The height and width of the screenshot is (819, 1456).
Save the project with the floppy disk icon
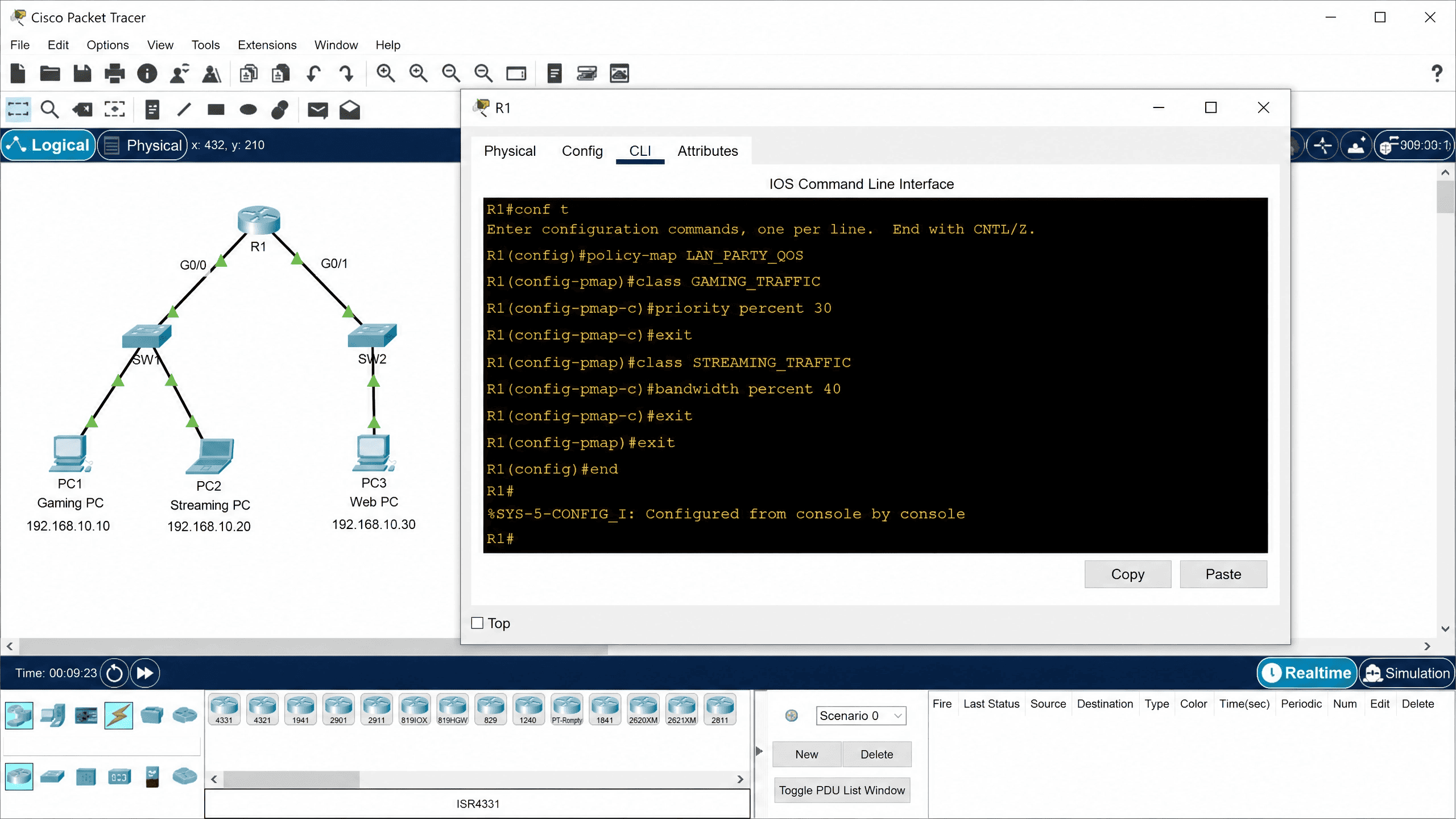pos(82,73)
